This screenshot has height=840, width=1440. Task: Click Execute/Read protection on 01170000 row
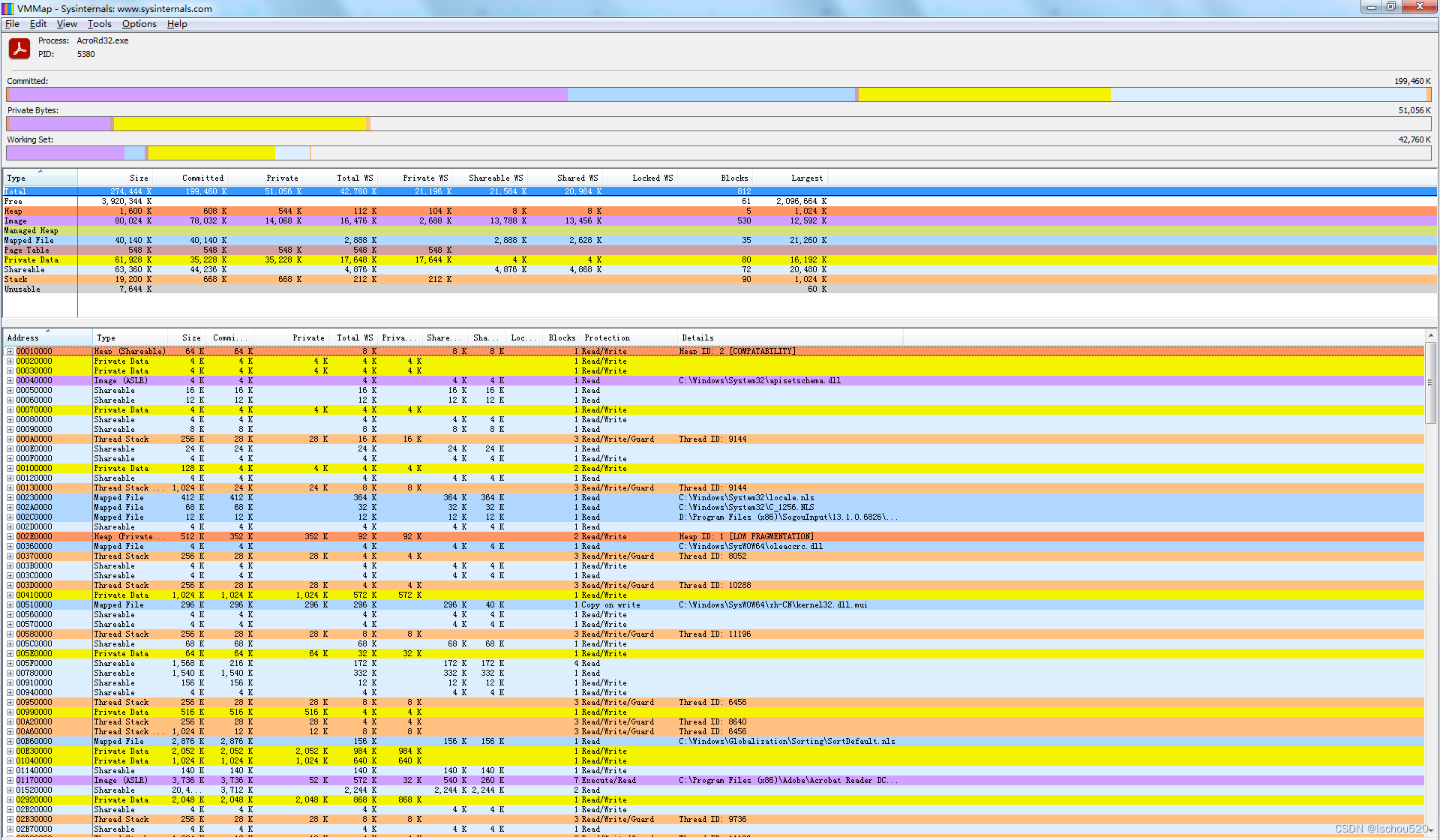[x=608, y=780]
